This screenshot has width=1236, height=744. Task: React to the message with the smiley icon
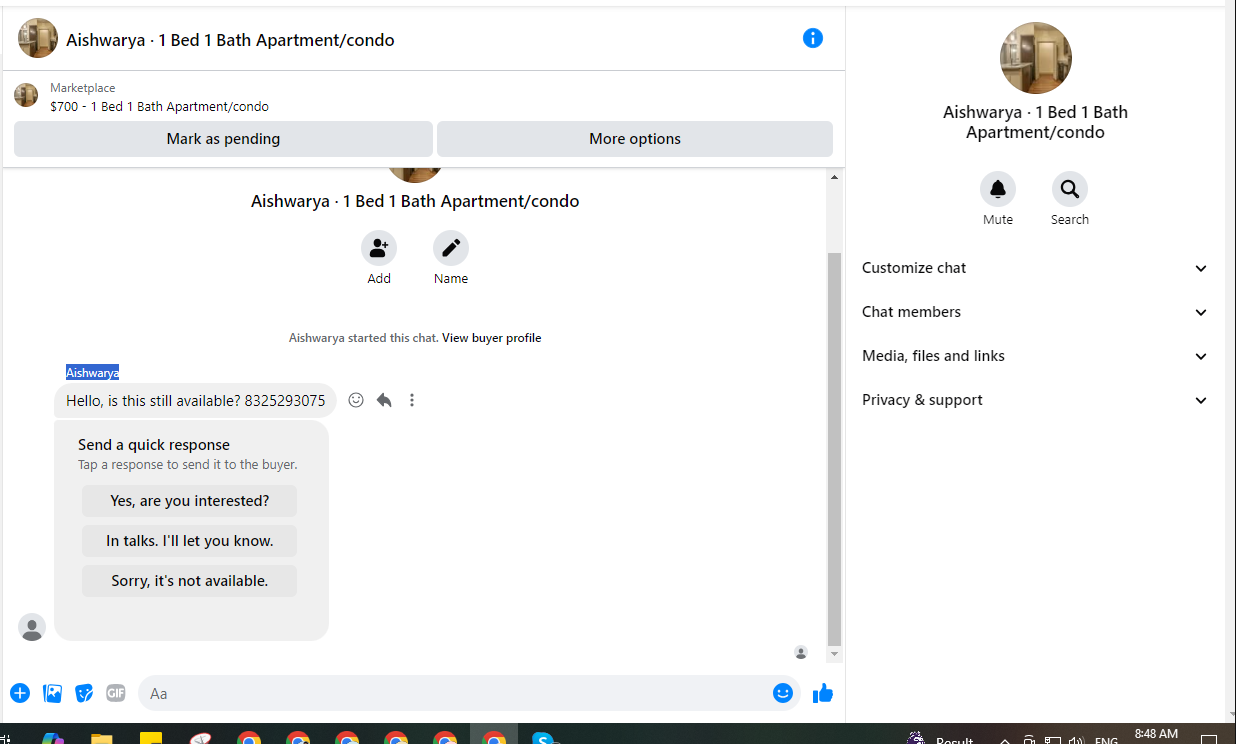pos(356,400)
